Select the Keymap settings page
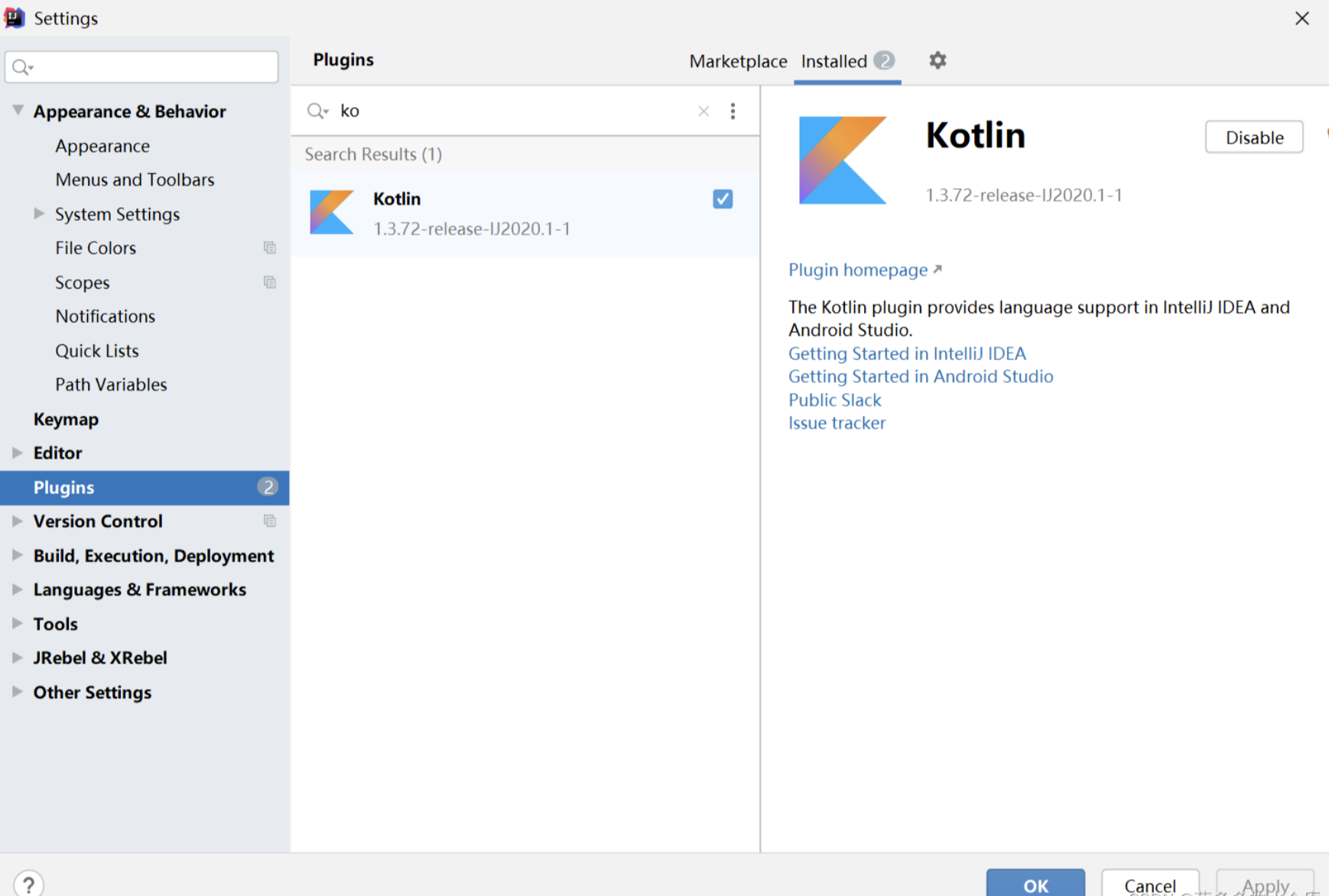This screenshot has width=1329, height=896. (x=66, y=419)
